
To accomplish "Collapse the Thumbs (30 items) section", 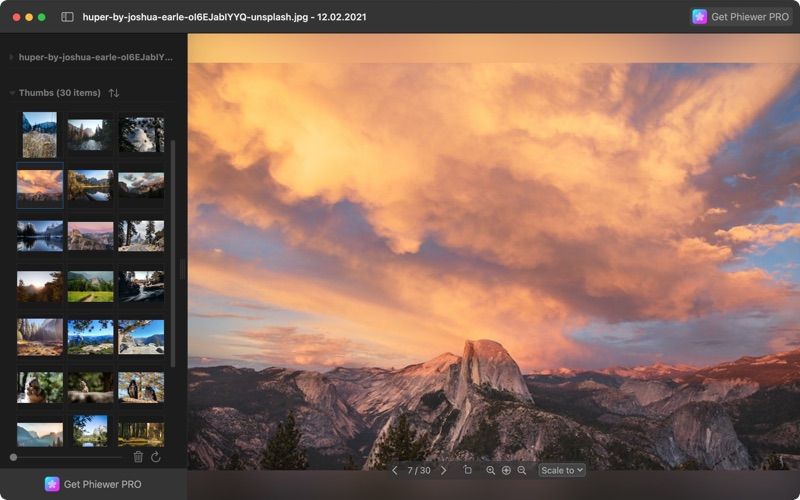I will point(12,93).
